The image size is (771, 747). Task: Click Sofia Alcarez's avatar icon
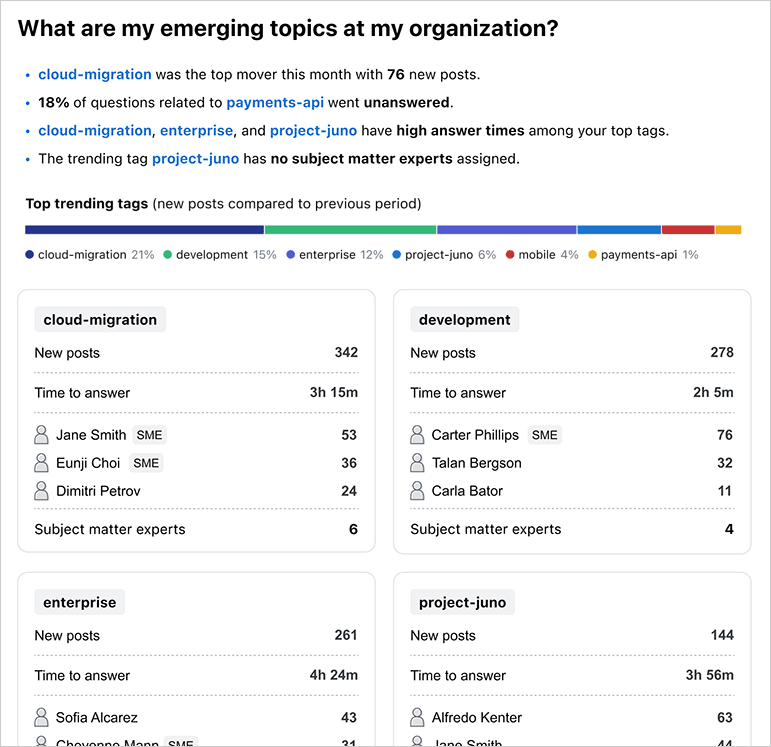pos(42,717)
